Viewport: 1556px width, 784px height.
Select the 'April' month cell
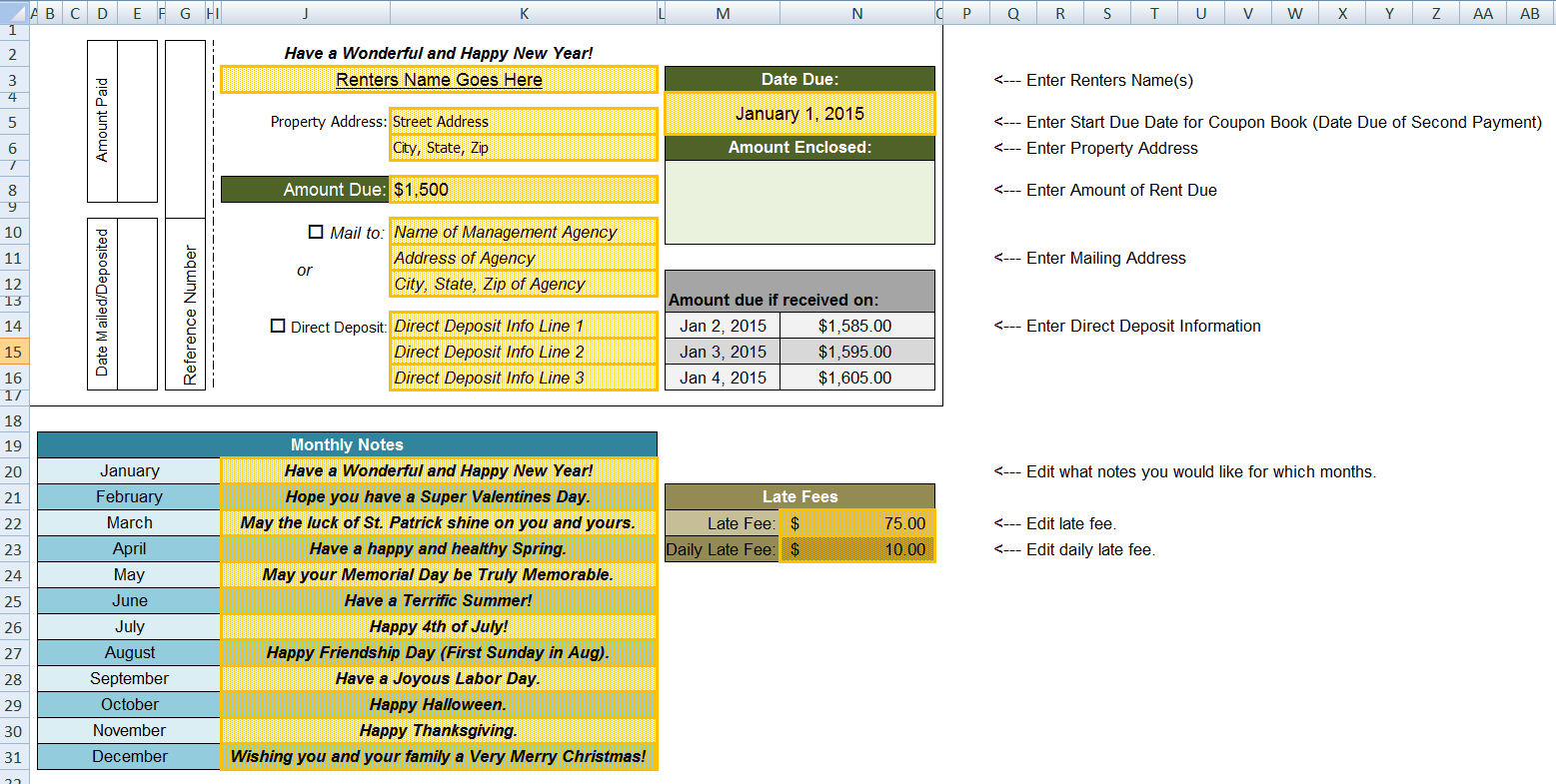coord(129,548)
